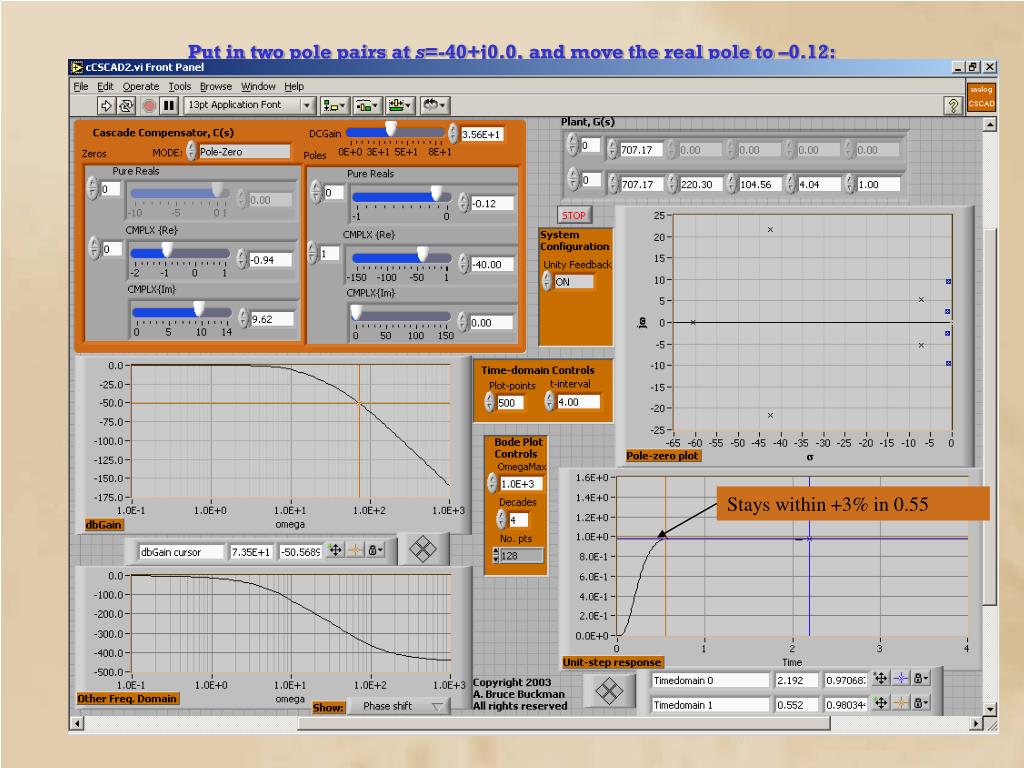Screen dimensions: 1024x768
Task: Click the zeros 9.62 value field
Action: [x=272, y=319]
